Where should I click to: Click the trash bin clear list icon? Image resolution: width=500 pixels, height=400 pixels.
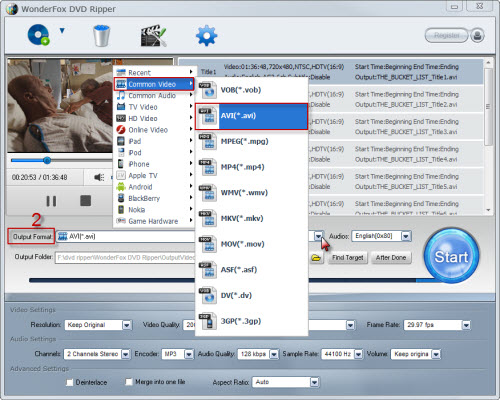pos(101,35)
